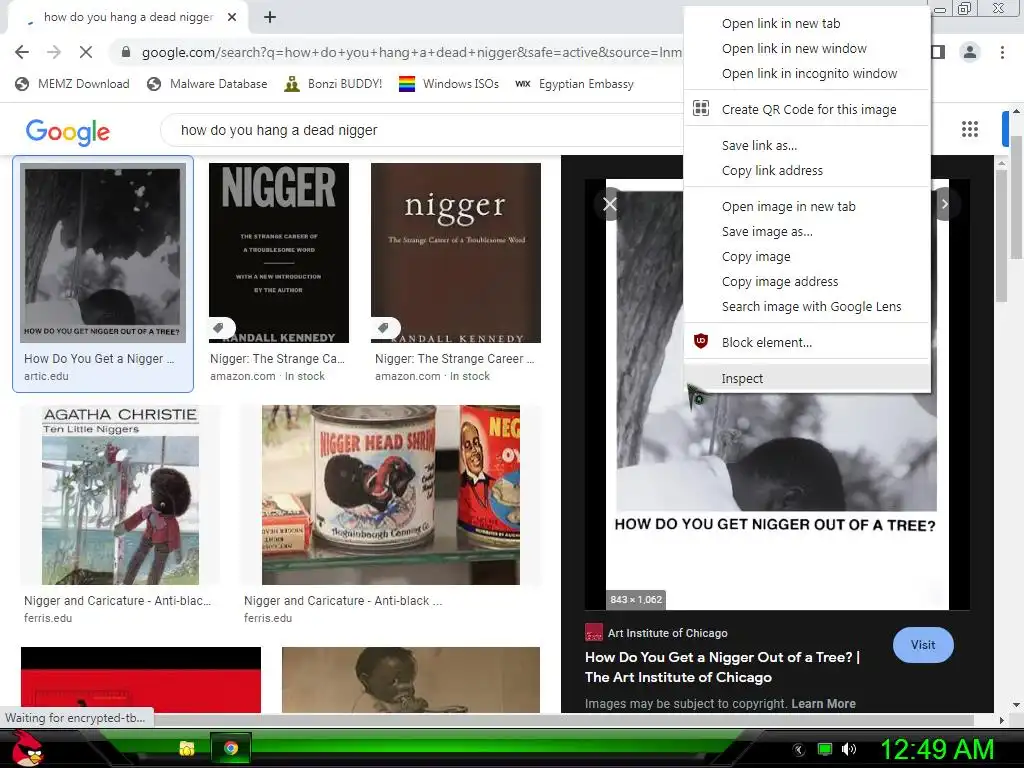Open the Bonzi BUDDY! bookmark

coord(333,84)
